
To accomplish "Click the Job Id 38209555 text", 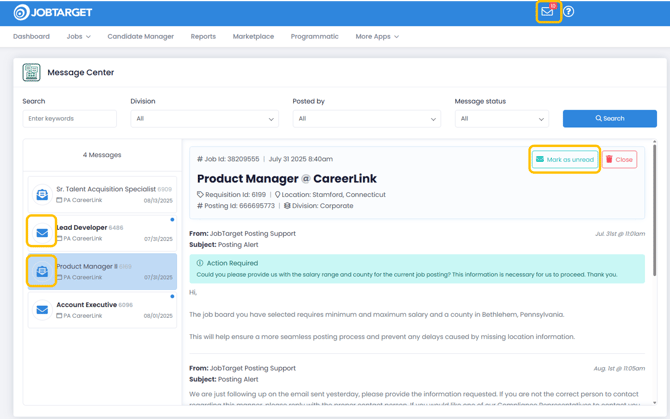I will [228, 159].
